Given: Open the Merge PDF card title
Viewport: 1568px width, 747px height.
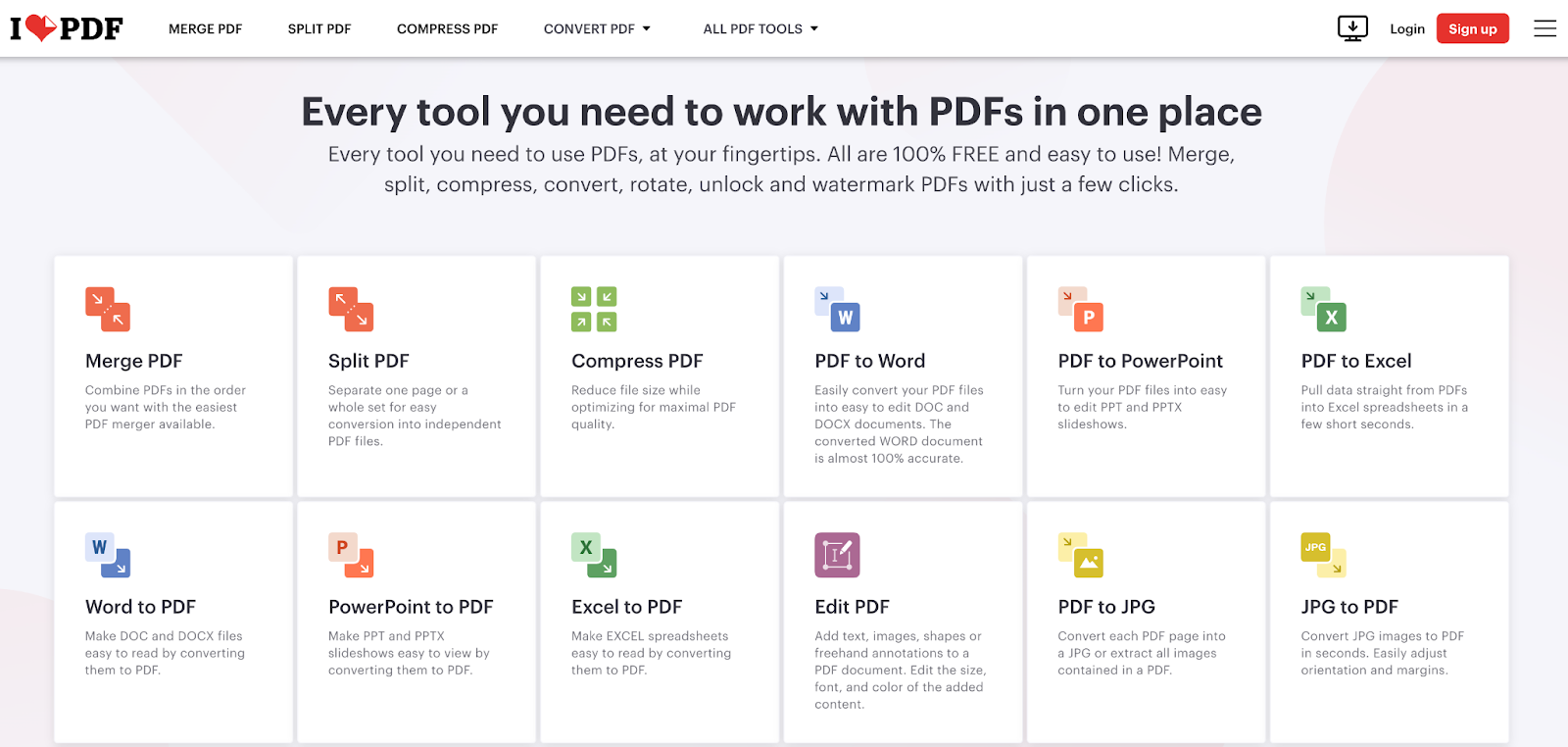Looking at the screenshot, I should point(134,361).
